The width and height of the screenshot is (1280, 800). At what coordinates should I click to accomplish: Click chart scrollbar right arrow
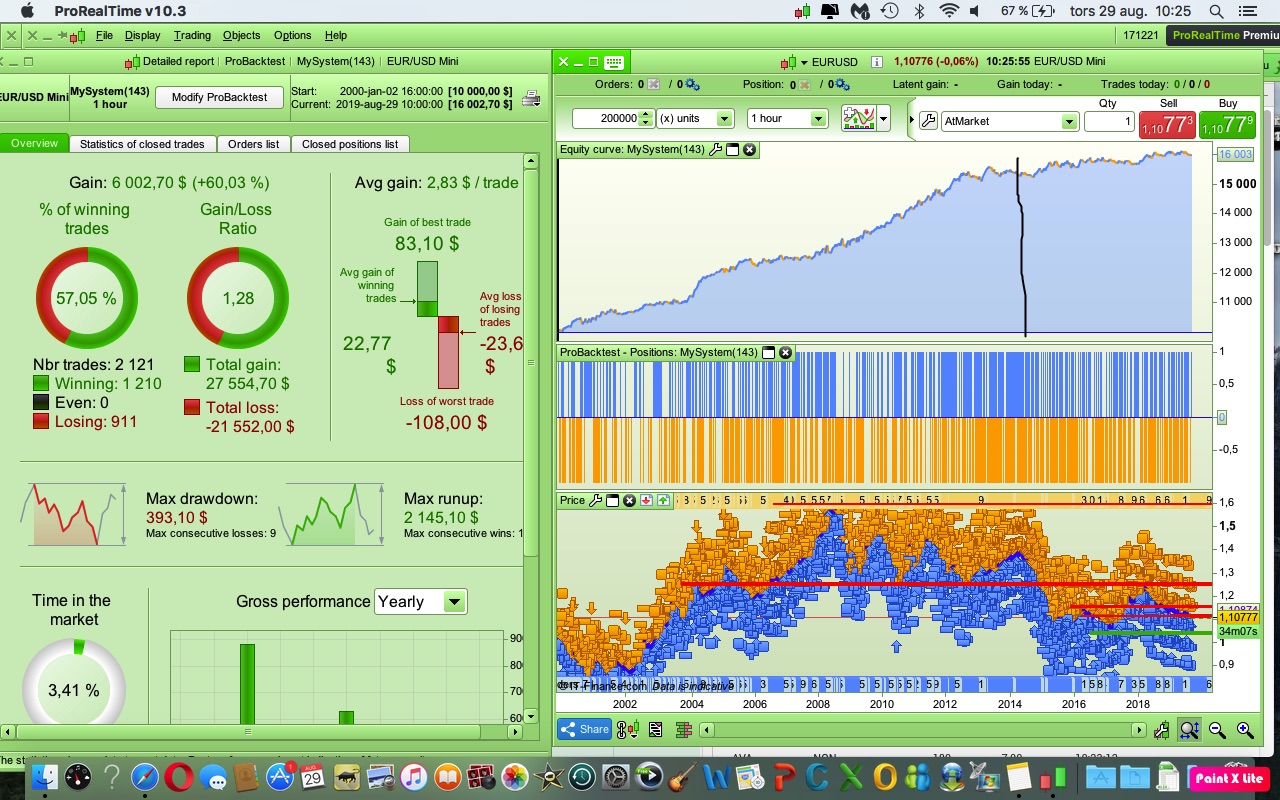[x=1138, y=731]
